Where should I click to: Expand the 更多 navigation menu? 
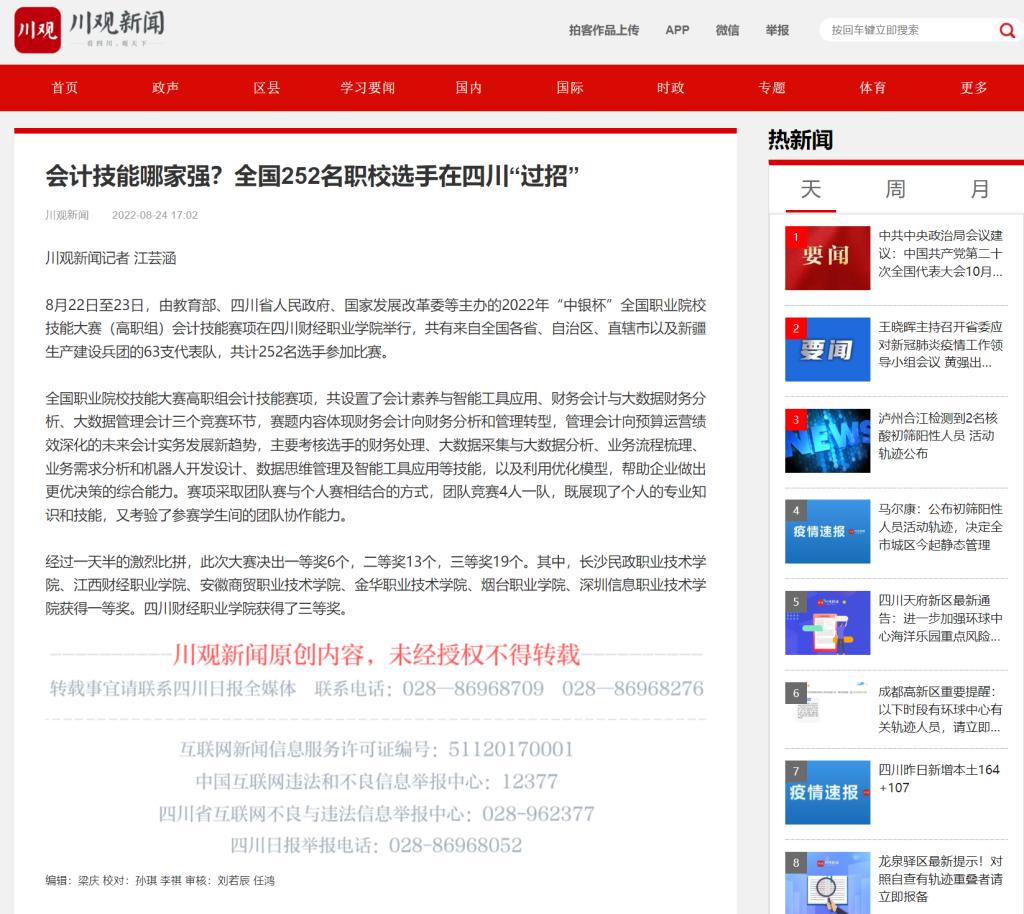(x=973, y=88)
